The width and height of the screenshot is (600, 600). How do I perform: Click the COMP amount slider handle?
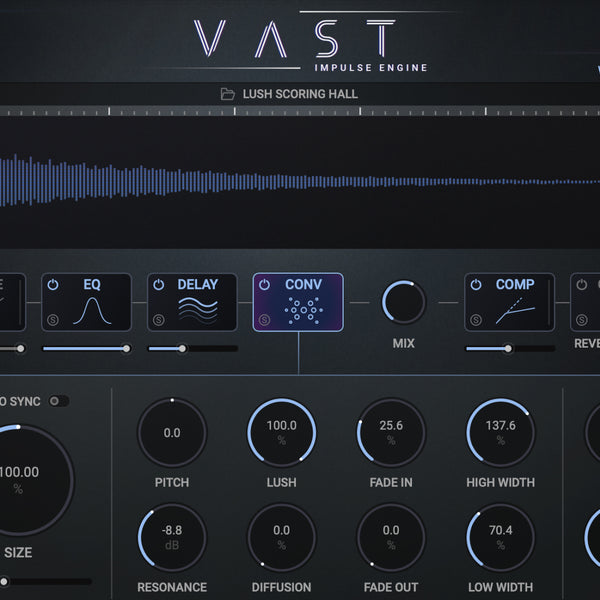click(508, 349)
